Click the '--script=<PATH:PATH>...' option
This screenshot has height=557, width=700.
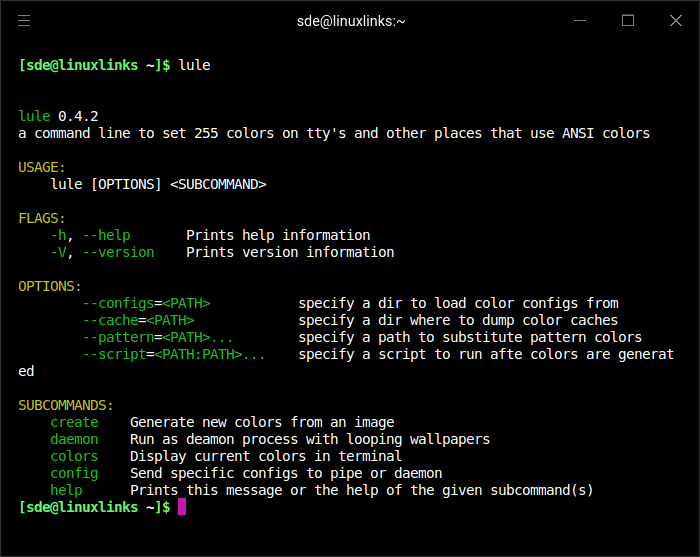coord(174,354)
